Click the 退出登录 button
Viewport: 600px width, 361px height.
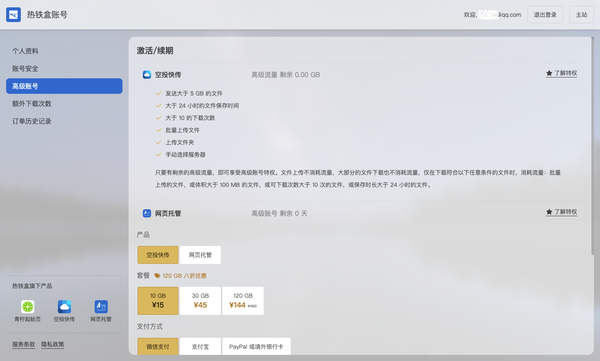[545, 15]
